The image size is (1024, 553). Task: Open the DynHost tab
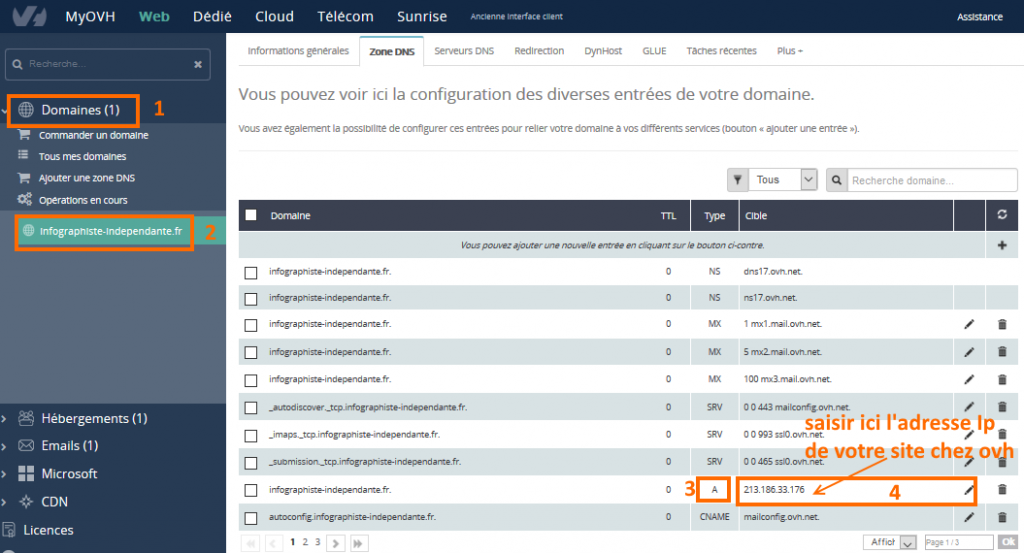(603, 51)
